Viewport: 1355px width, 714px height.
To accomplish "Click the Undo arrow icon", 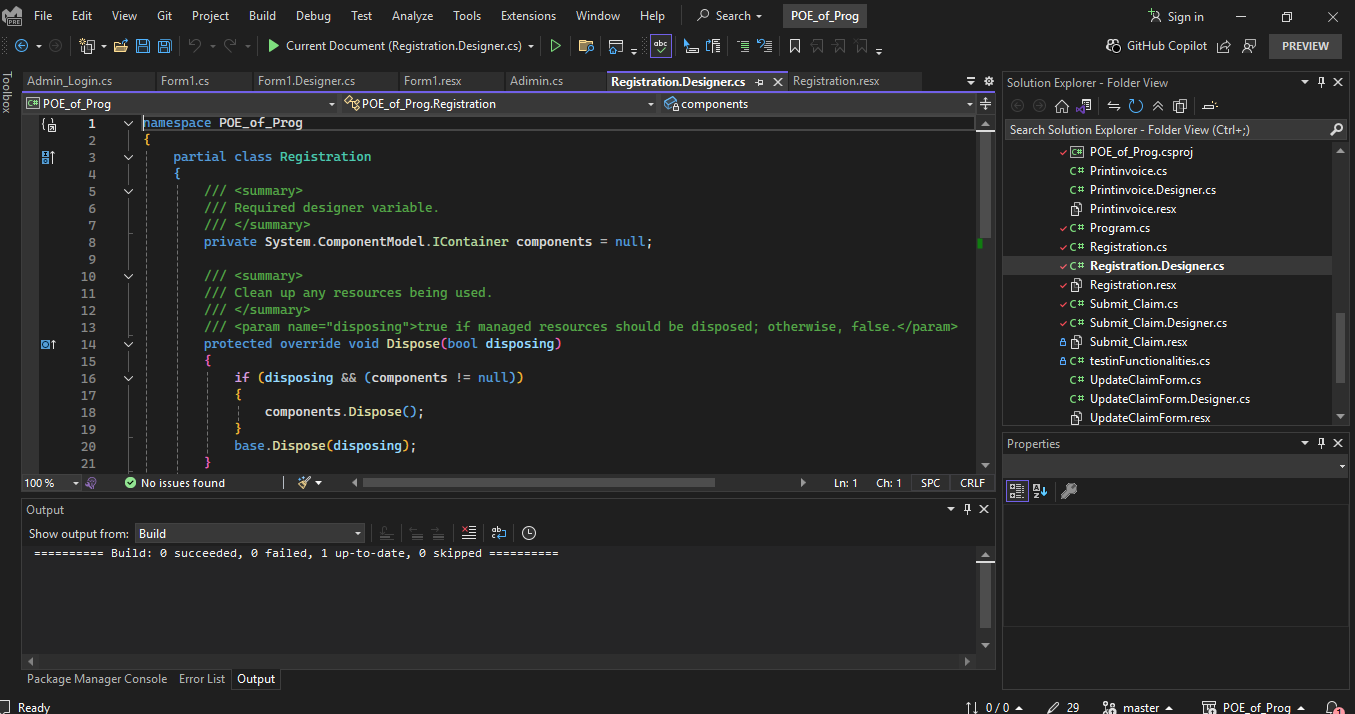I will pyautogui.click(x=195, y=46).
